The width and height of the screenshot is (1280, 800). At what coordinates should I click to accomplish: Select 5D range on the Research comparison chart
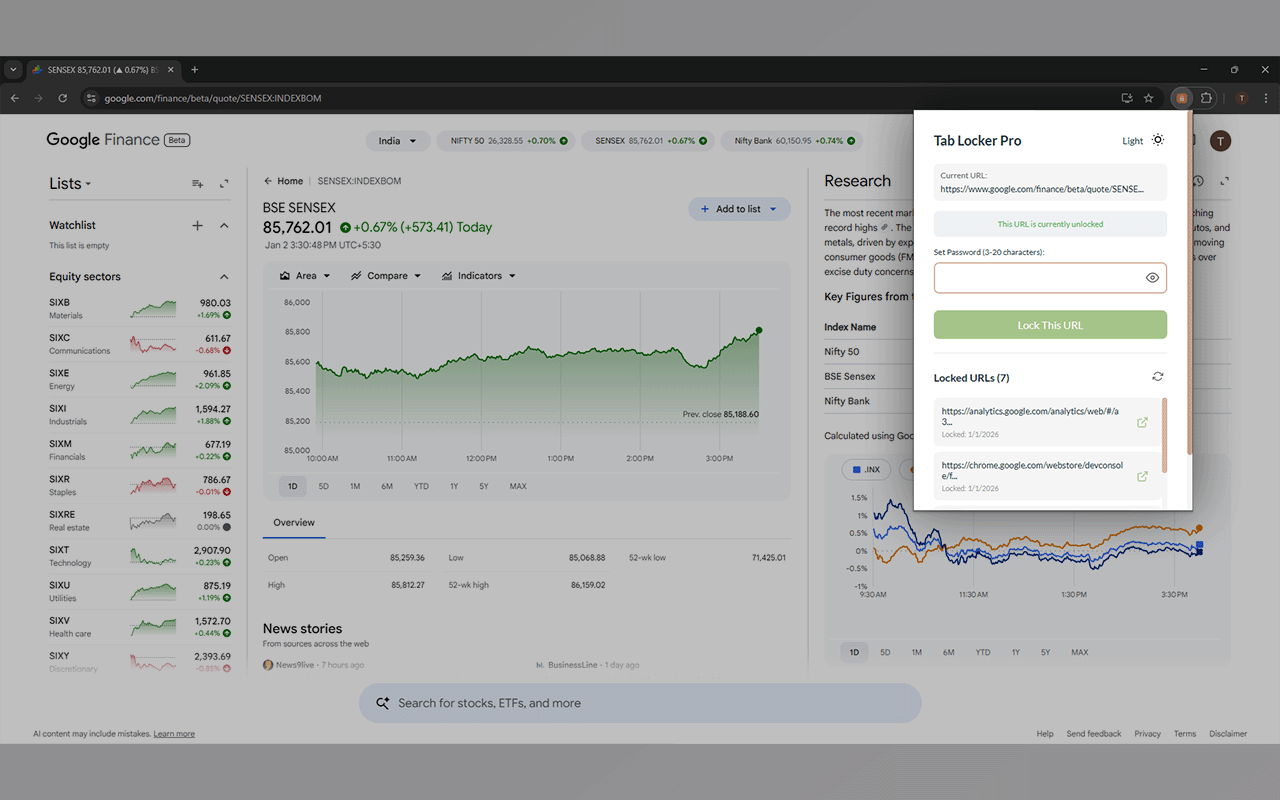point(885,653)
